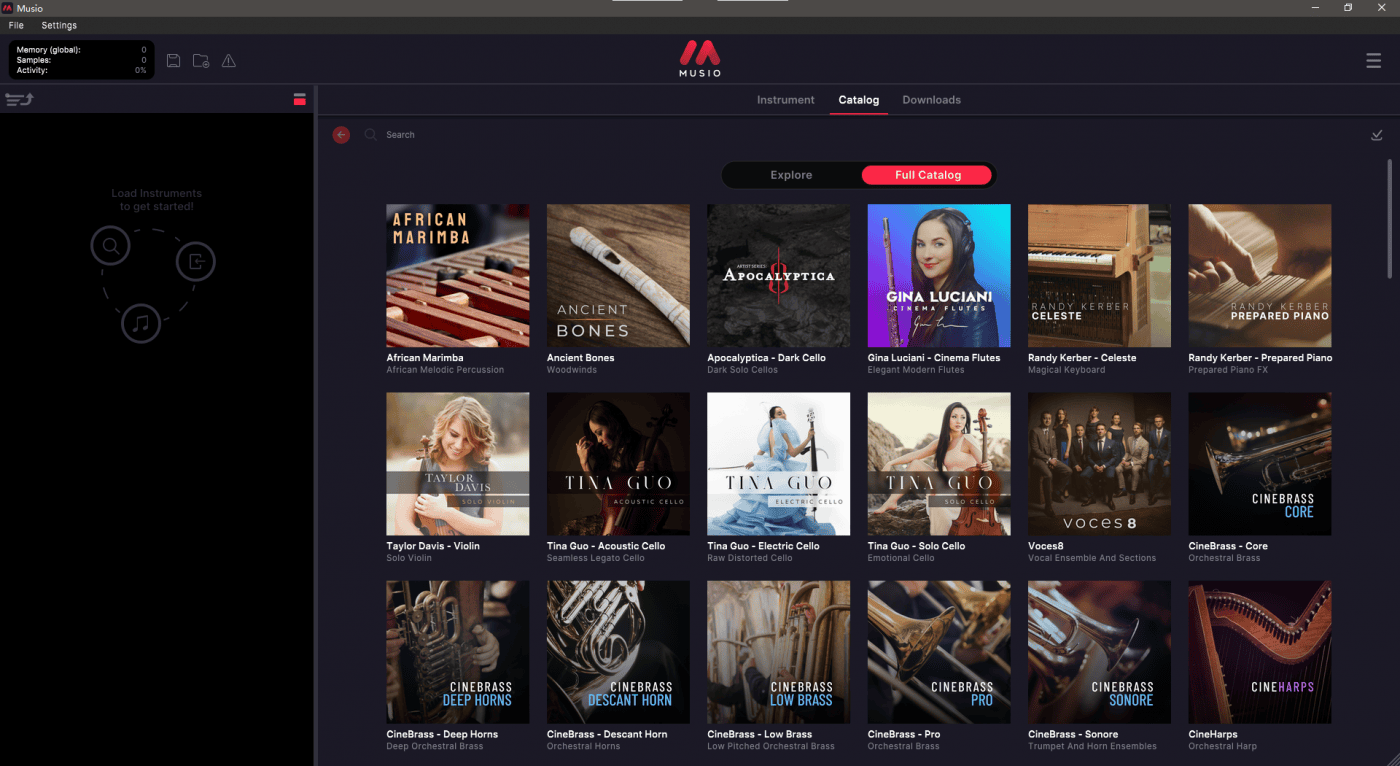Open CineBrass Sonore thumbnail

1099,652
